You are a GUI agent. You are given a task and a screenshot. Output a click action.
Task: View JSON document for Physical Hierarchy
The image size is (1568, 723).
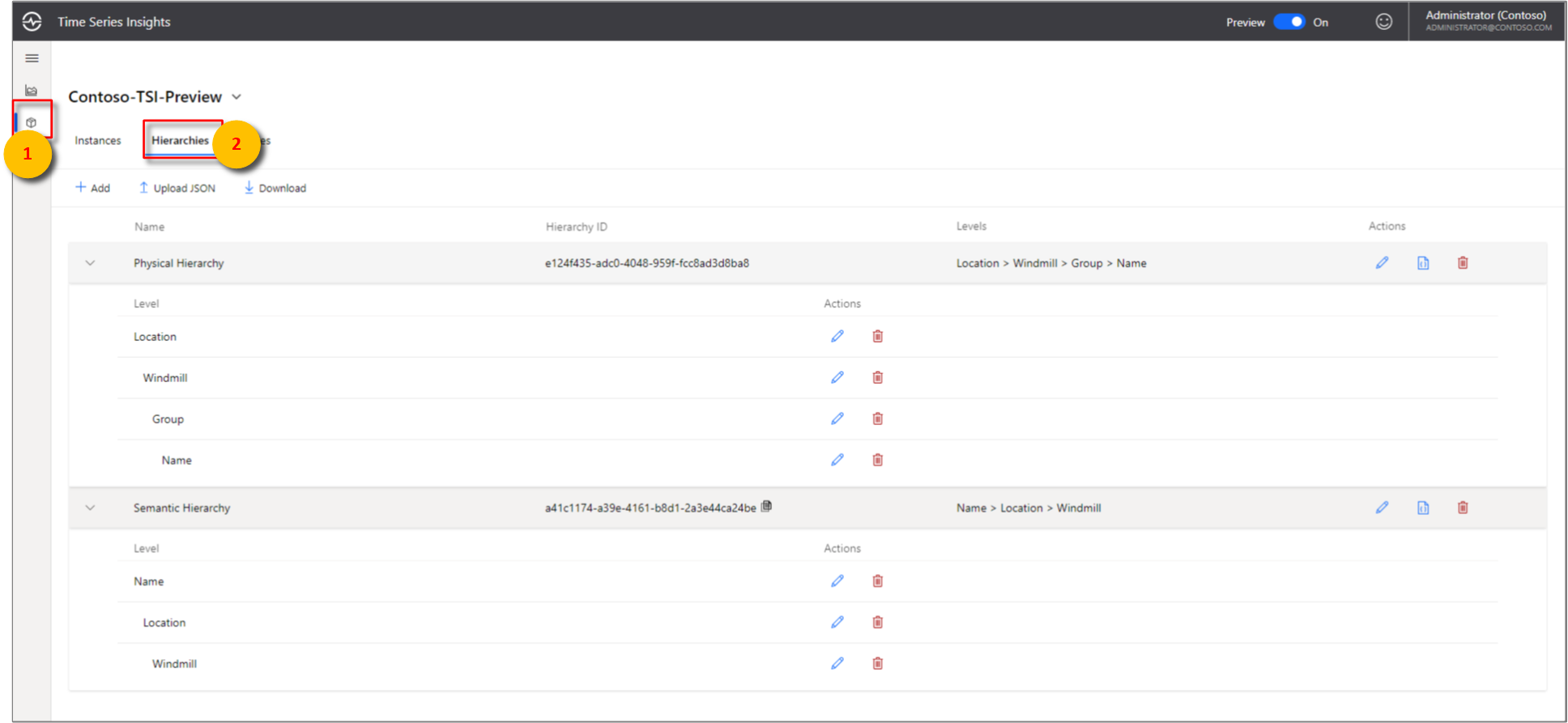click(1423, 262)
